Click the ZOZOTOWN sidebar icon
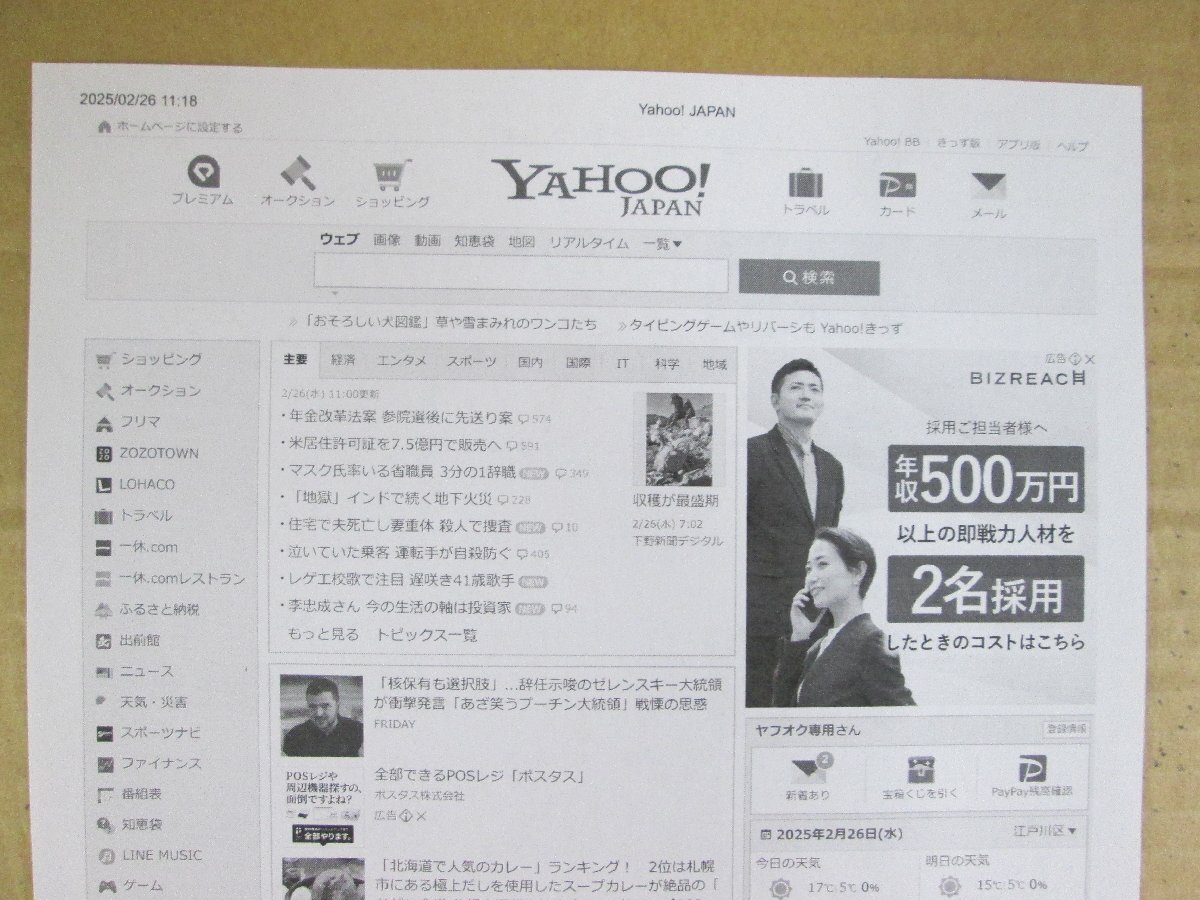 (x=104, y=453)
